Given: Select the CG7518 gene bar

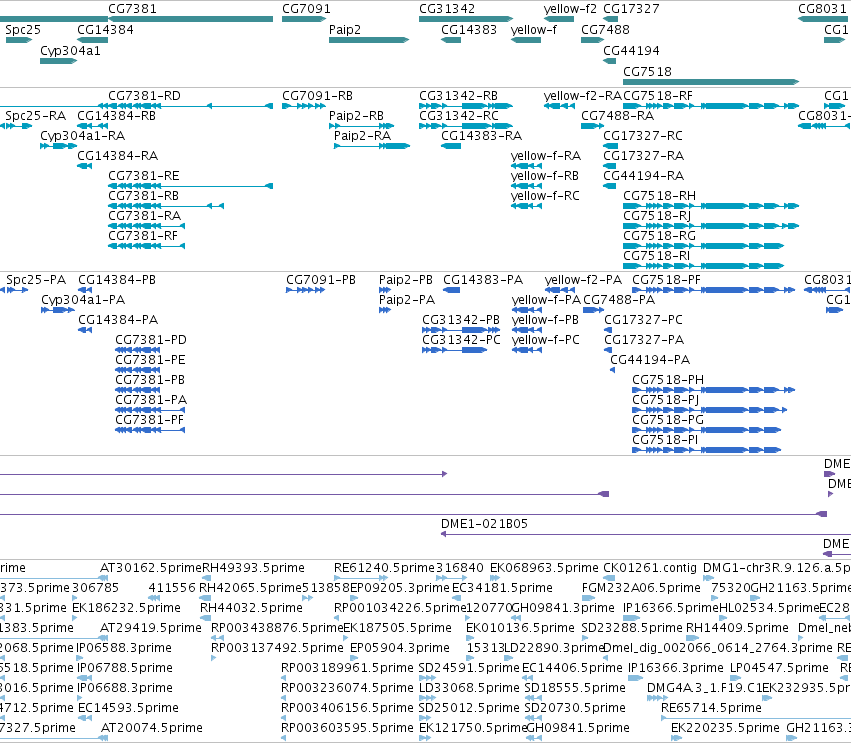Looking at the screenshot, I should [711, 82].
